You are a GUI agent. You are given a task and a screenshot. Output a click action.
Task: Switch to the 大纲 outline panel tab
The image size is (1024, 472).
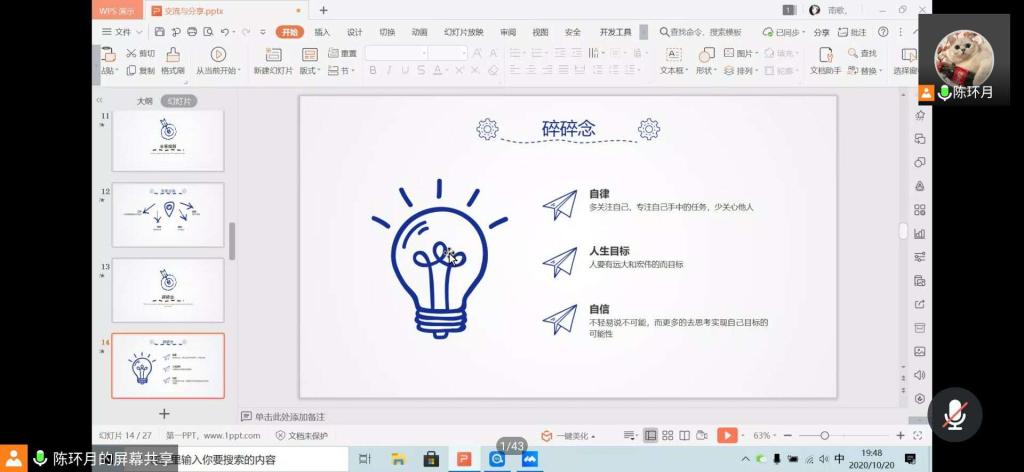[145, 101]
